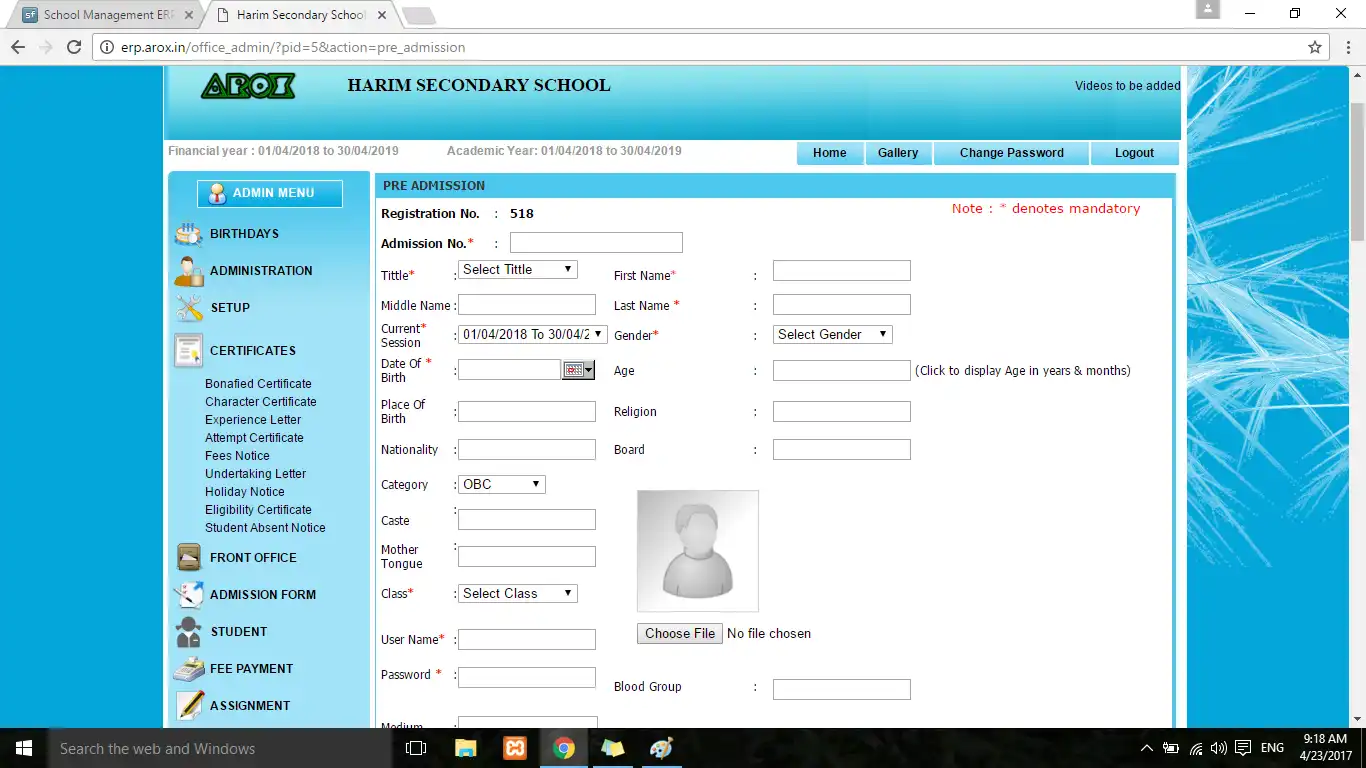Open the Category dropdown showing OBC
1366x768 pixels.
click(501, 483)
